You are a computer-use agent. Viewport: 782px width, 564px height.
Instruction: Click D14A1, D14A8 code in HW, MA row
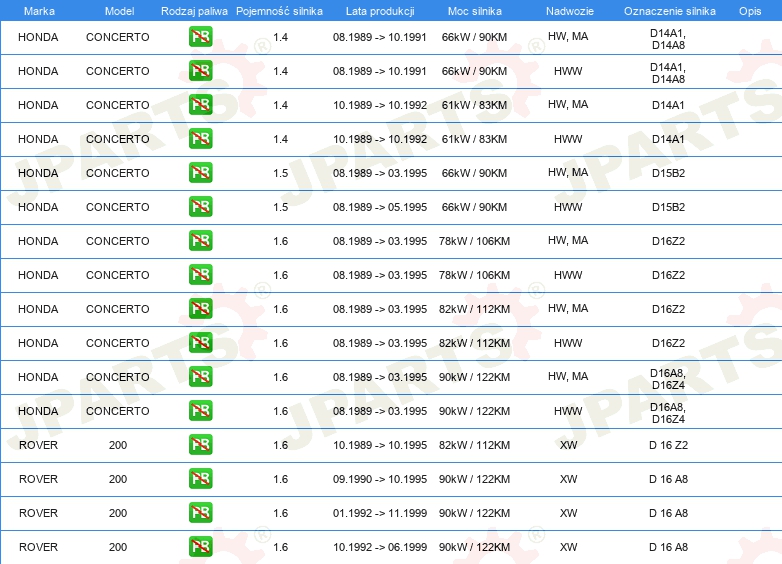(668, 39)
